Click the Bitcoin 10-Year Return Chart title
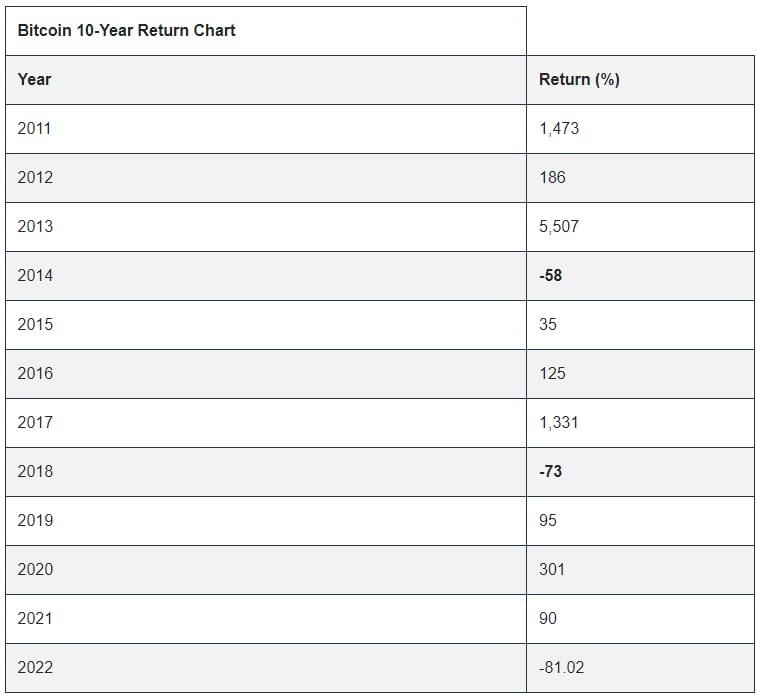Screen dimensions: 757x697 click(126, 30)
